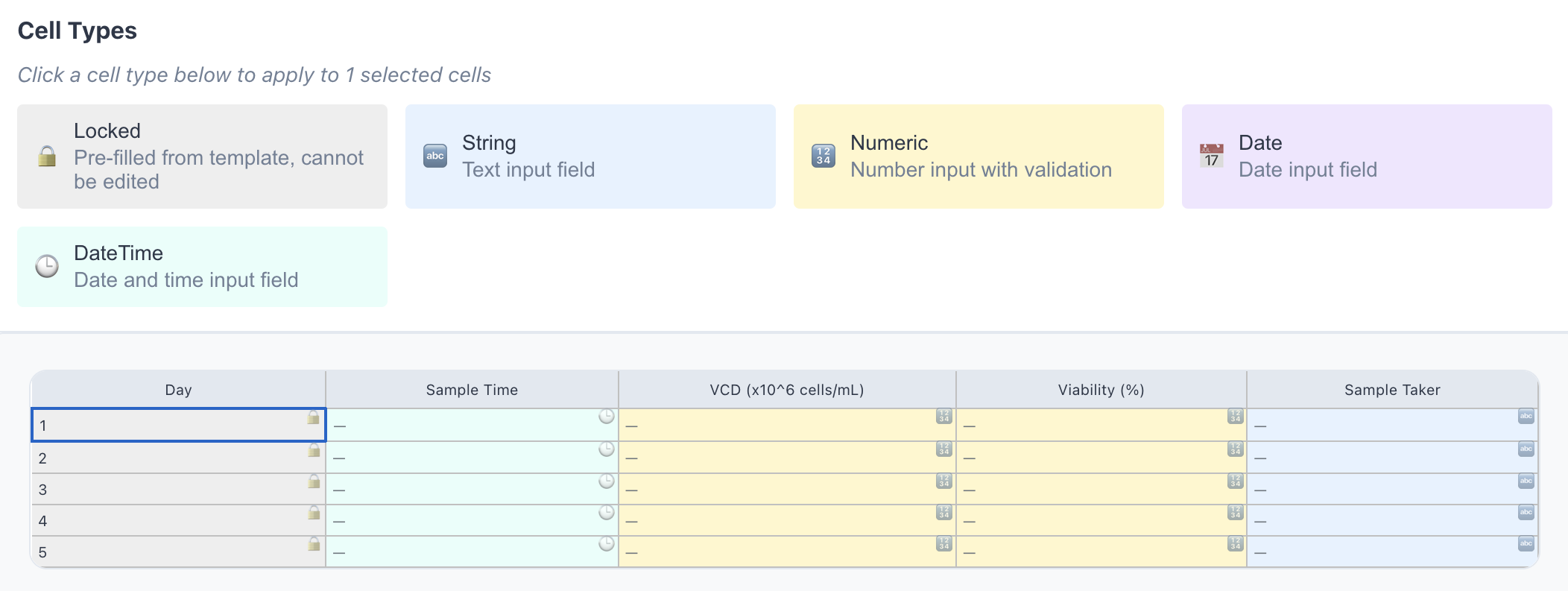This screenshot has width=1568, height=591.
Task: Select the Viability cell in row 1
Action: point(1101,425)
